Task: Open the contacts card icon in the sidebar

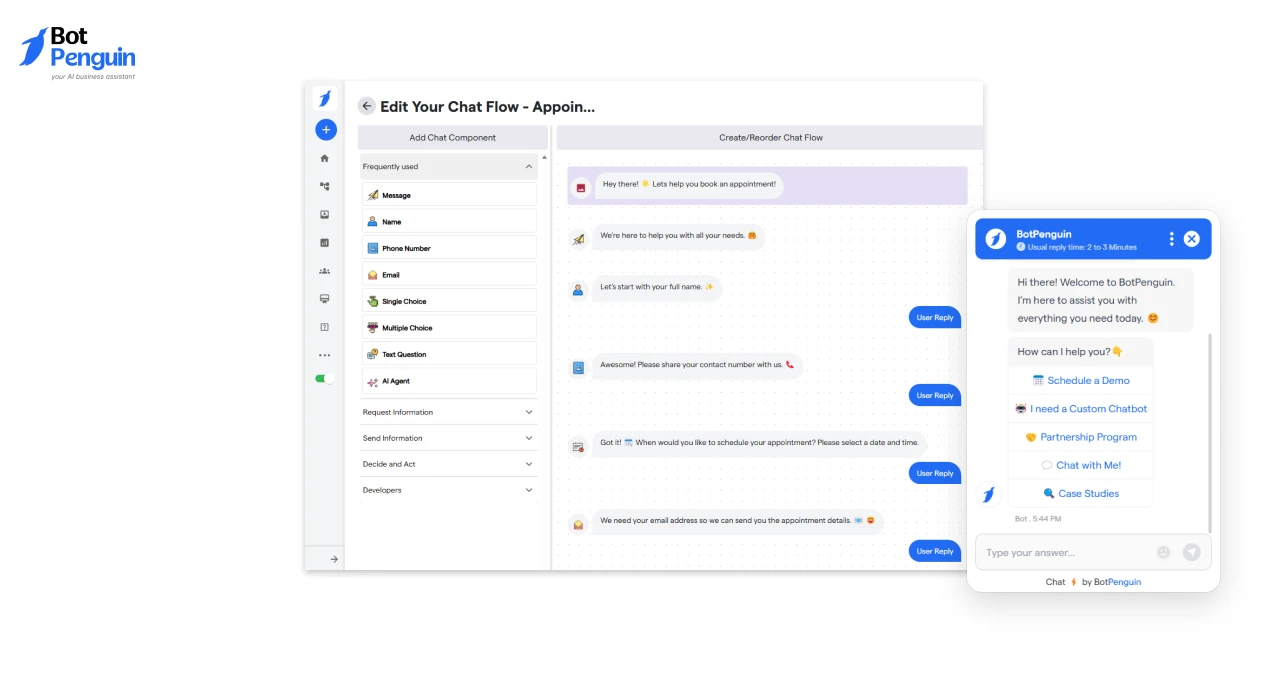Action: pos(324,214)
